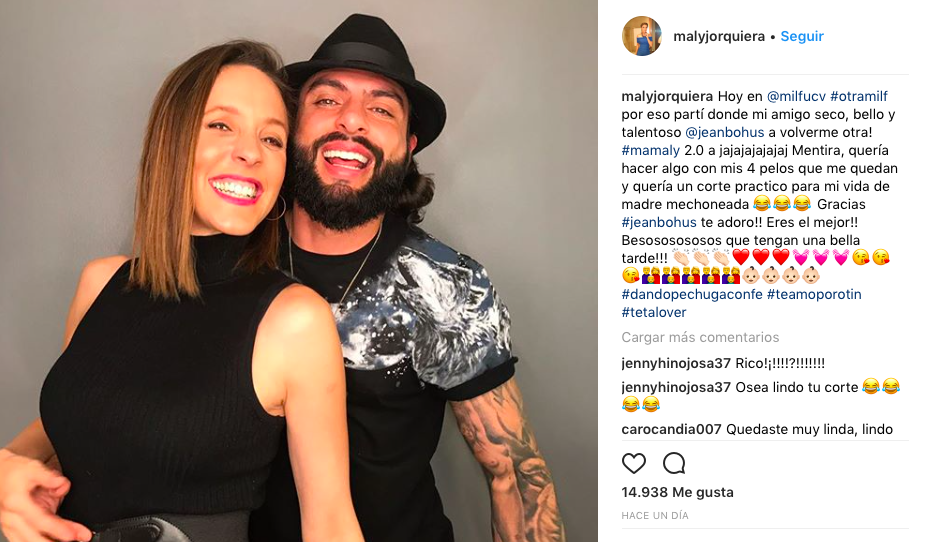Click the post photo of the couple

click(299, 271)
